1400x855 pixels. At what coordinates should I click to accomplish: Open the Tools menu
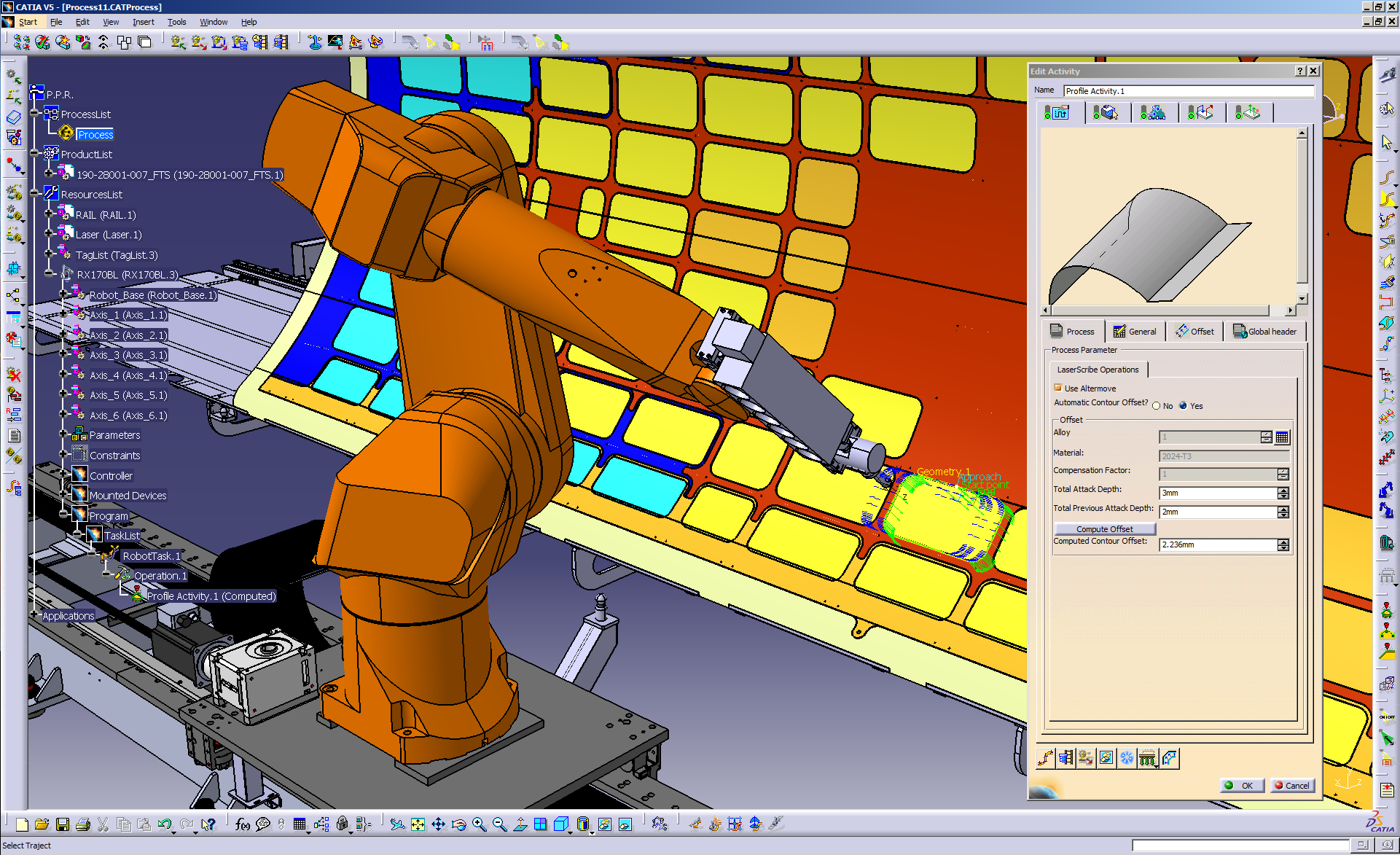[x=176, y=22]
